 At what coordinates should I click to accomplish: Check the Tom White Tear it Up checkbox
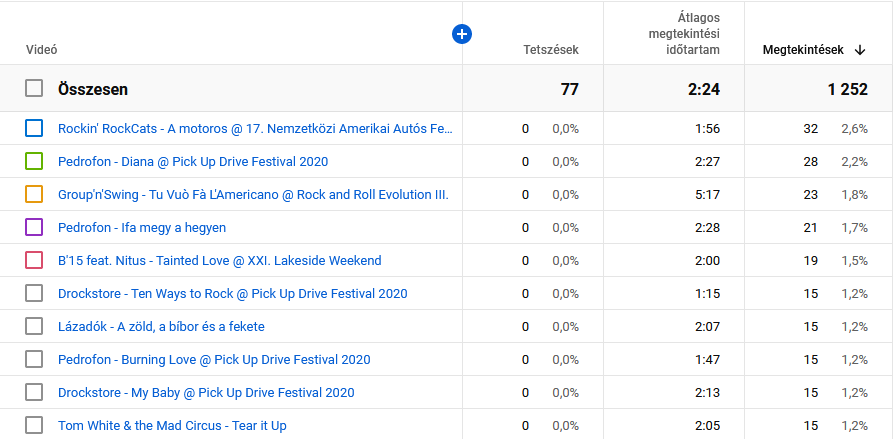tap(34, 425)
